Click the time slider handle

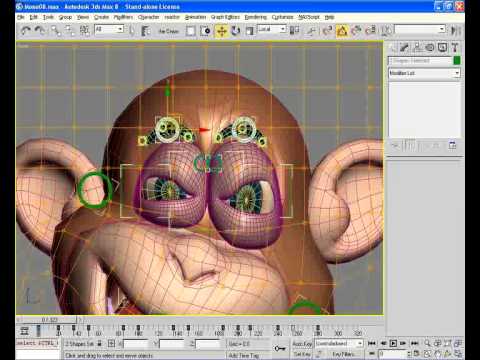click(49, 320)
